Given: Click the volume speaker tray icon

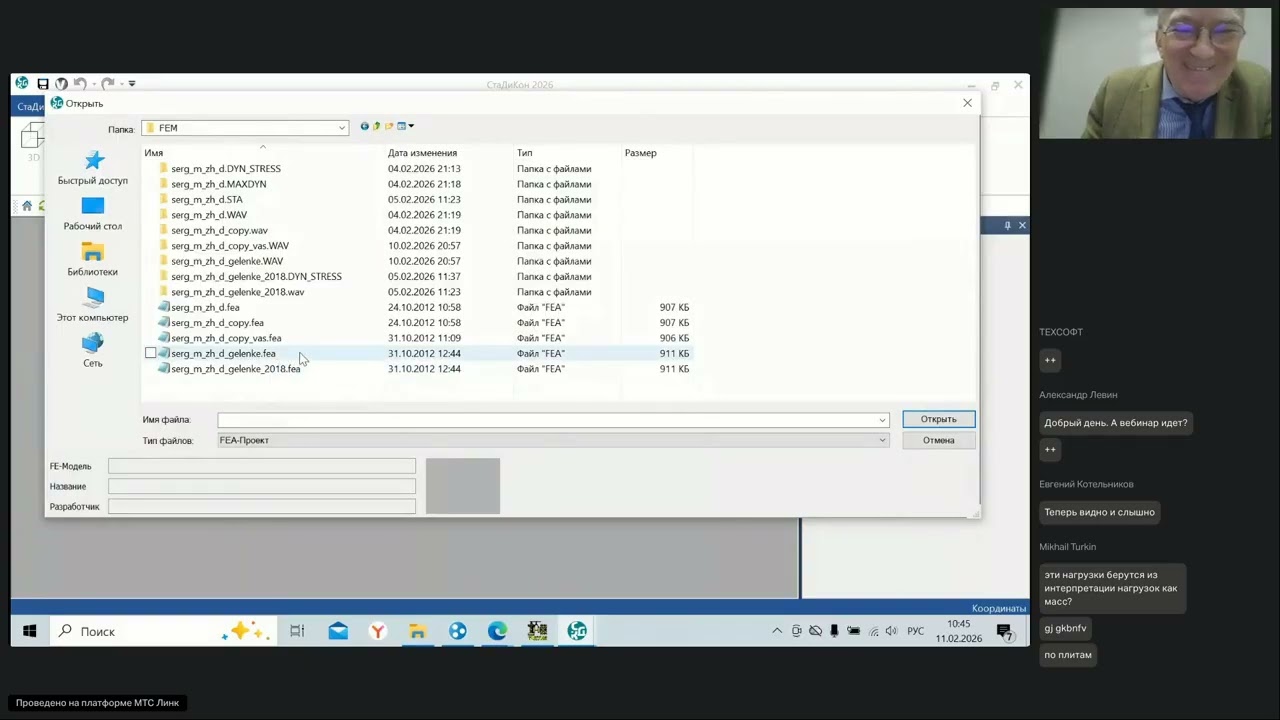Looking at the screenshot, I should pos(891,632).
